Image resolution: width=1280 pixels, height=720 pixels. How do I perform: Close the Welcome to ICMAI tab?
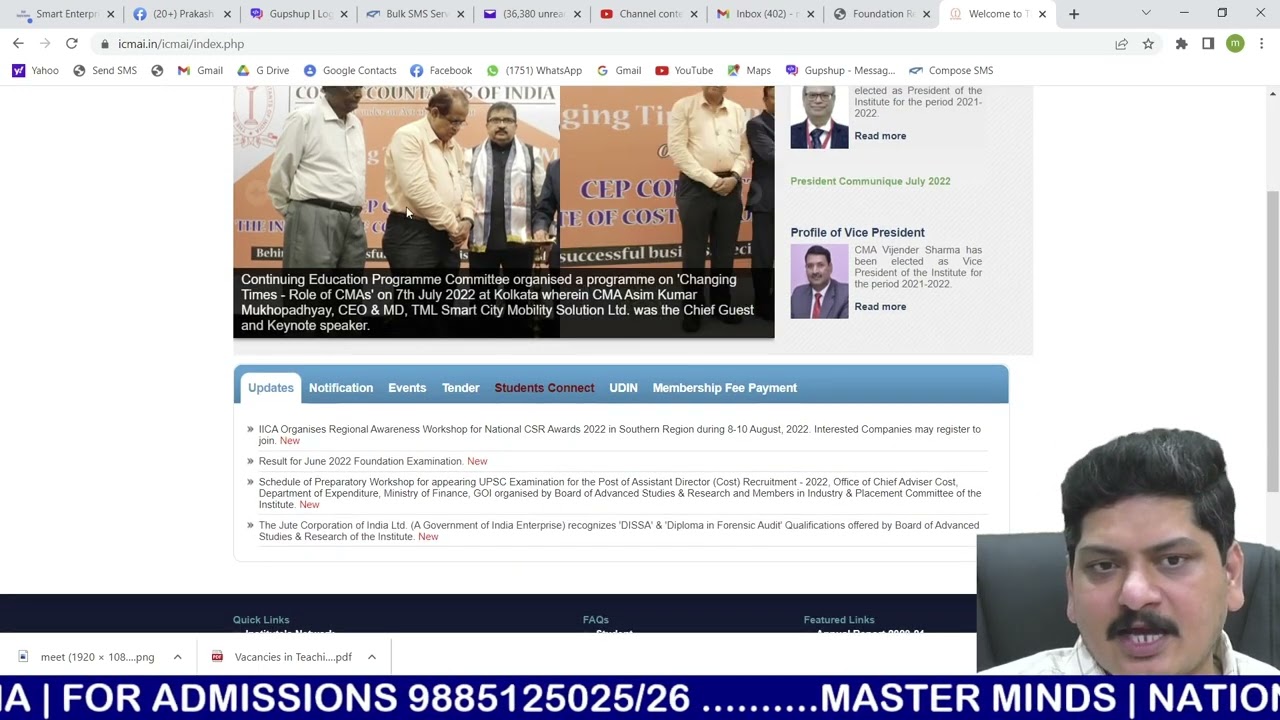(x=1042, y=14)
